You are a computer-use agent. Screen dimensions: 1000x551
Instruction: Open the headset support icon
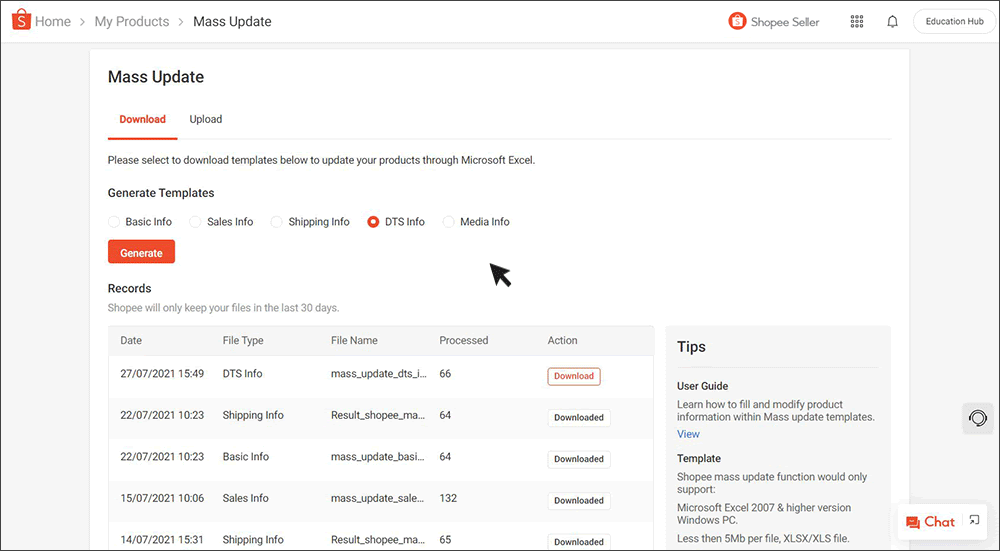pos(978,418)
